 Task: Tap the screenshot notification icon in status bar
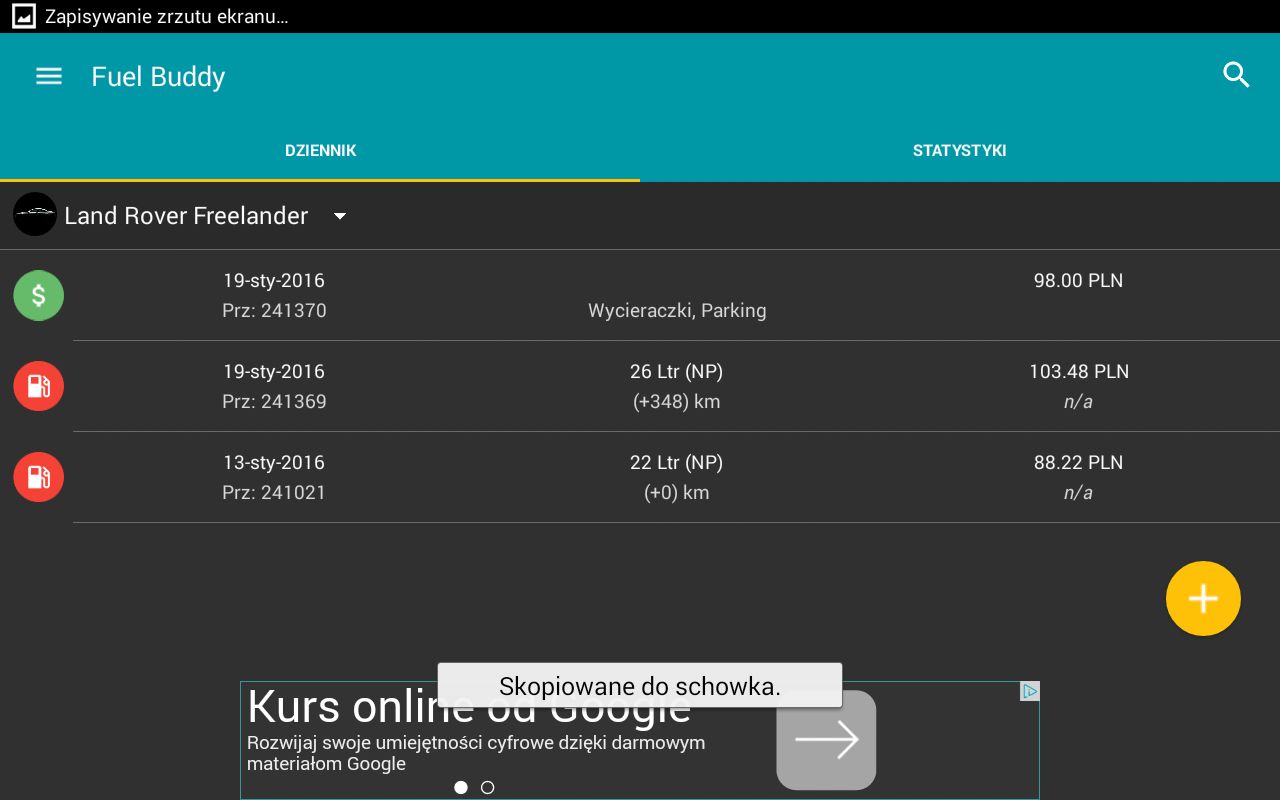(x=23, y=16)
